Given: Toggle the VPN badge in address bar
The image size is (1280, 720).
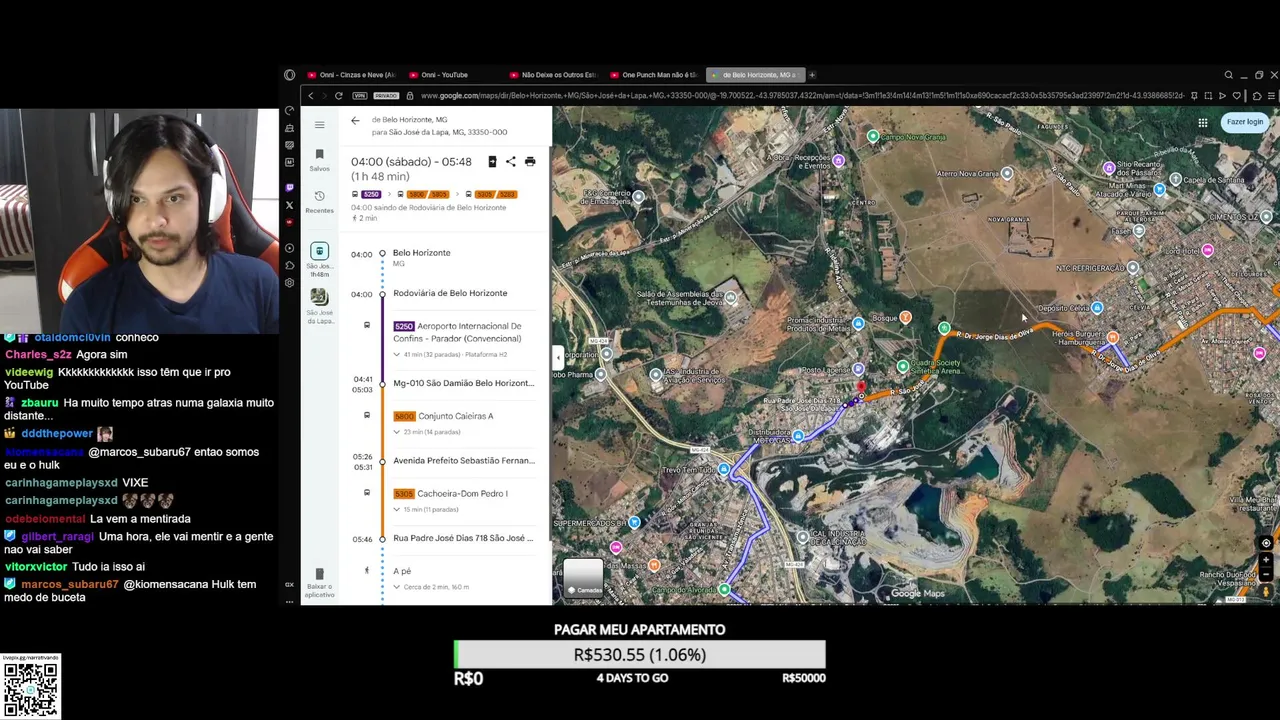Looking at the screenshot, I should [x=359, y=96].
